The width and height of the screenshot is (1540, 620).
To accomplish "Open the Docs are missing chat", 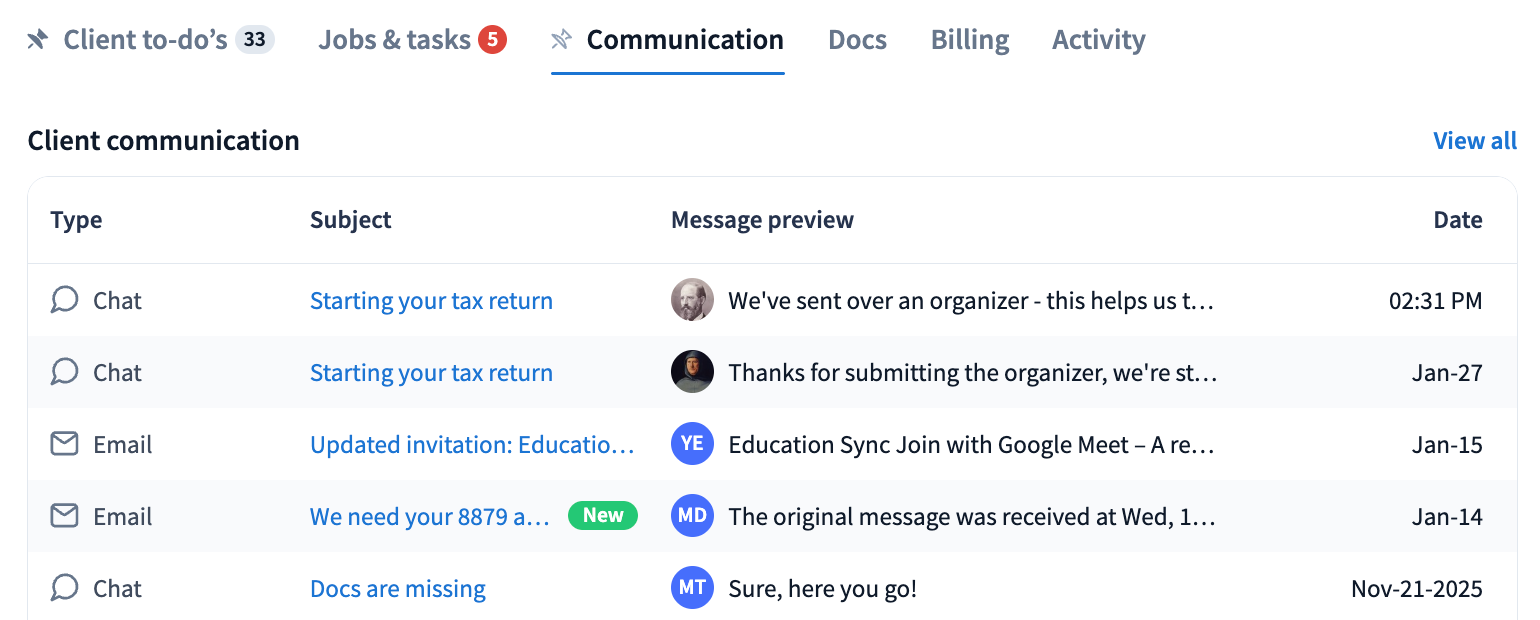I will 397,589.
